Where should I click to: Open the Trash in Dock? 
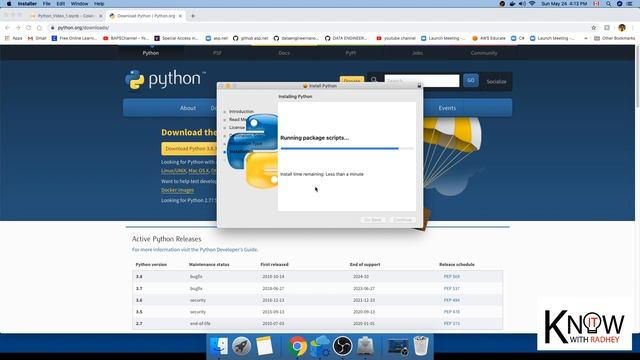click(x=421, y=346)
